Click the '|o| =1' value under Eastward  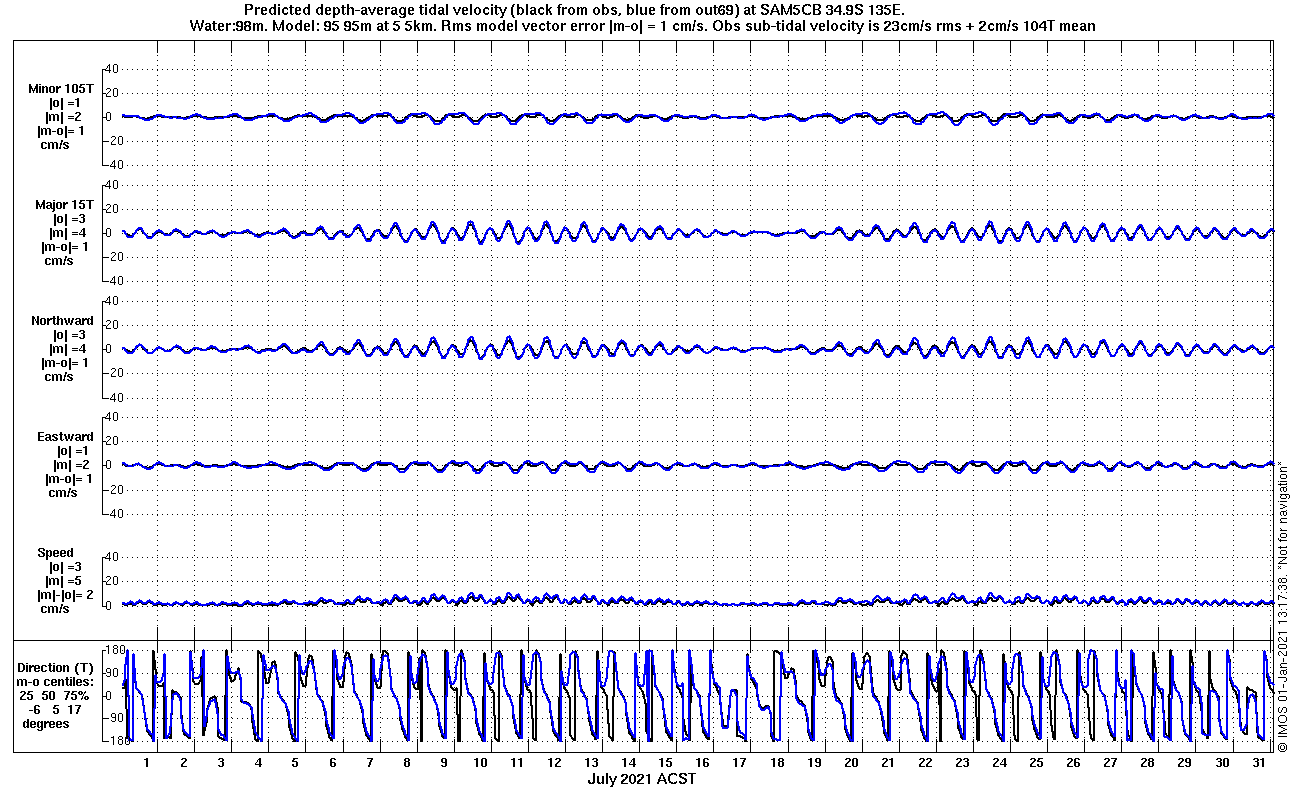tap(72, 451)
